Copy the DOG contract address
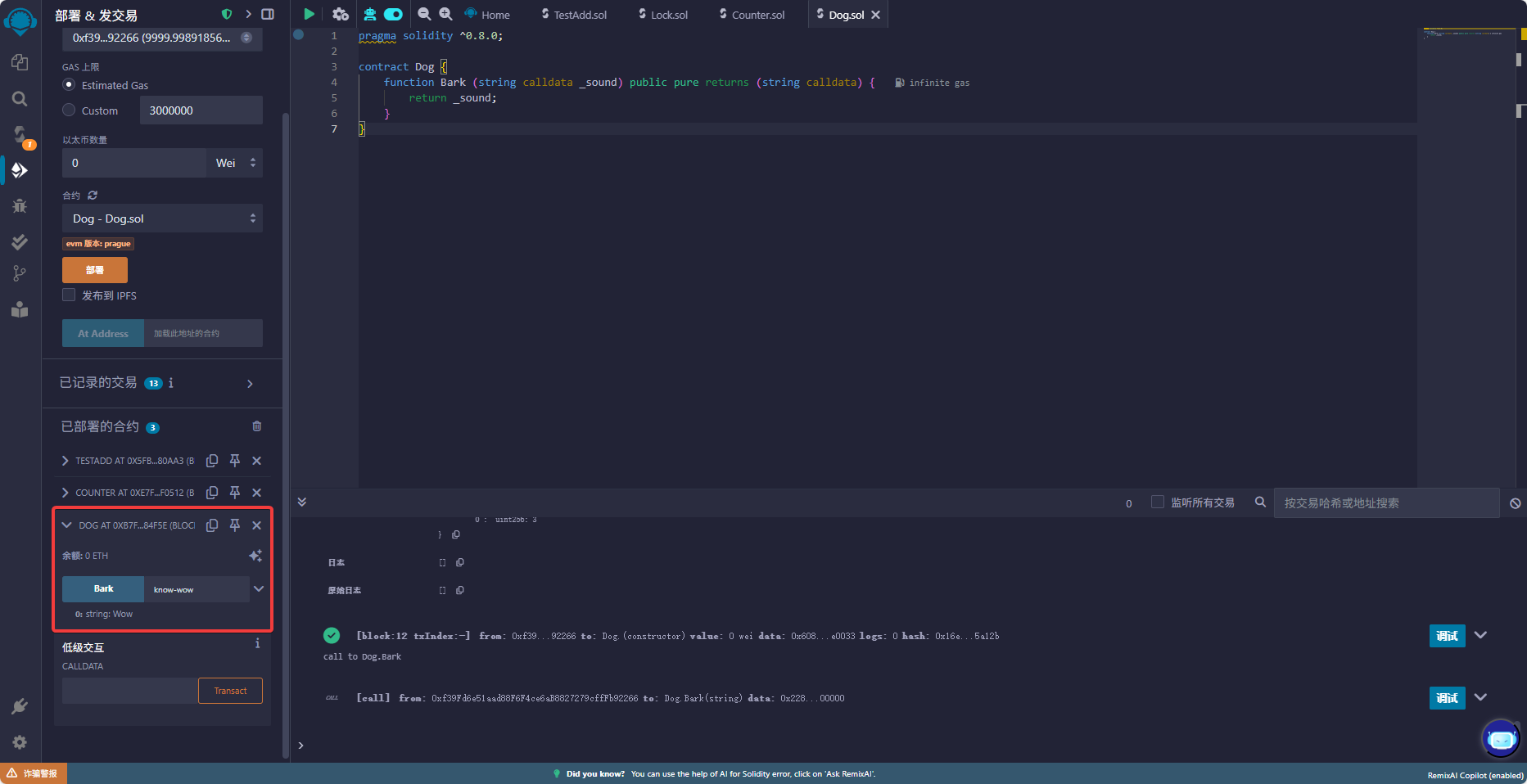1527x784 pixels. pyautogui.click(x=212, y=525)
